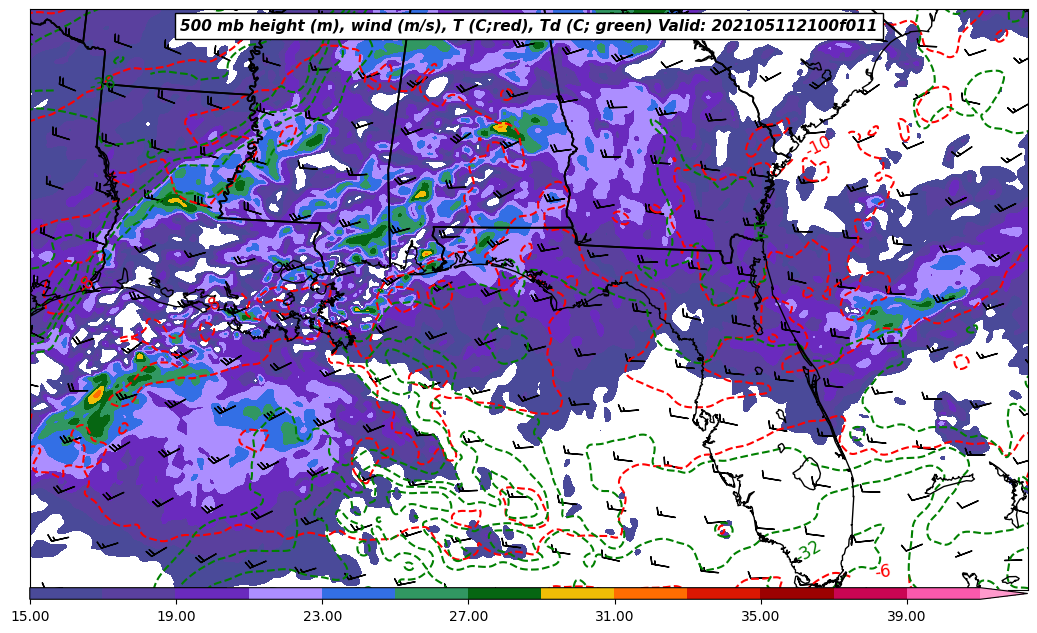
Task: Select the yellow colorbar segment
Action: 577,593
